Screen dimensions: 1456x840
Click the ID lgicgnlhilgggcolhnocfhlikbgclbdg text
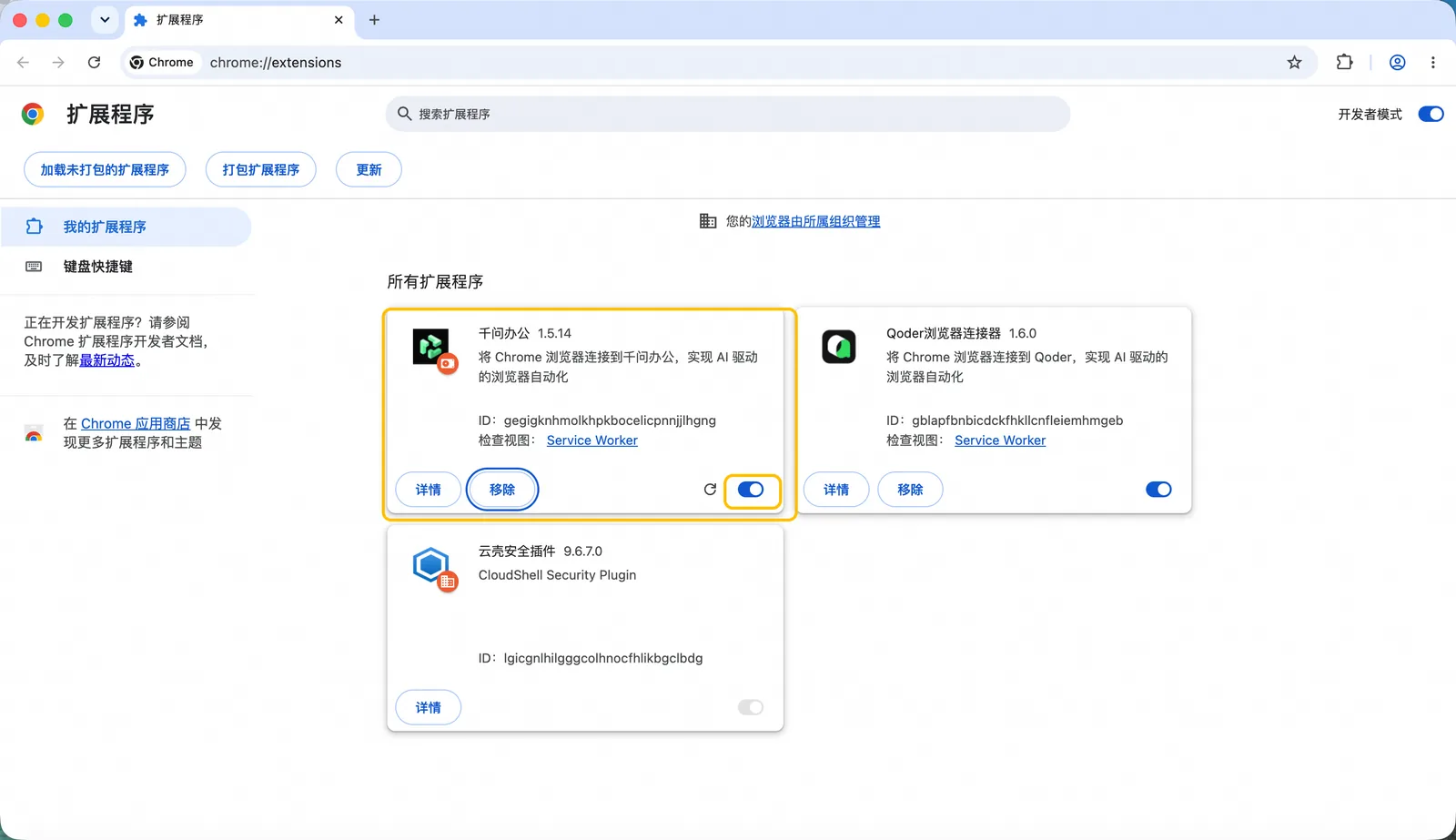pos(602,658)
